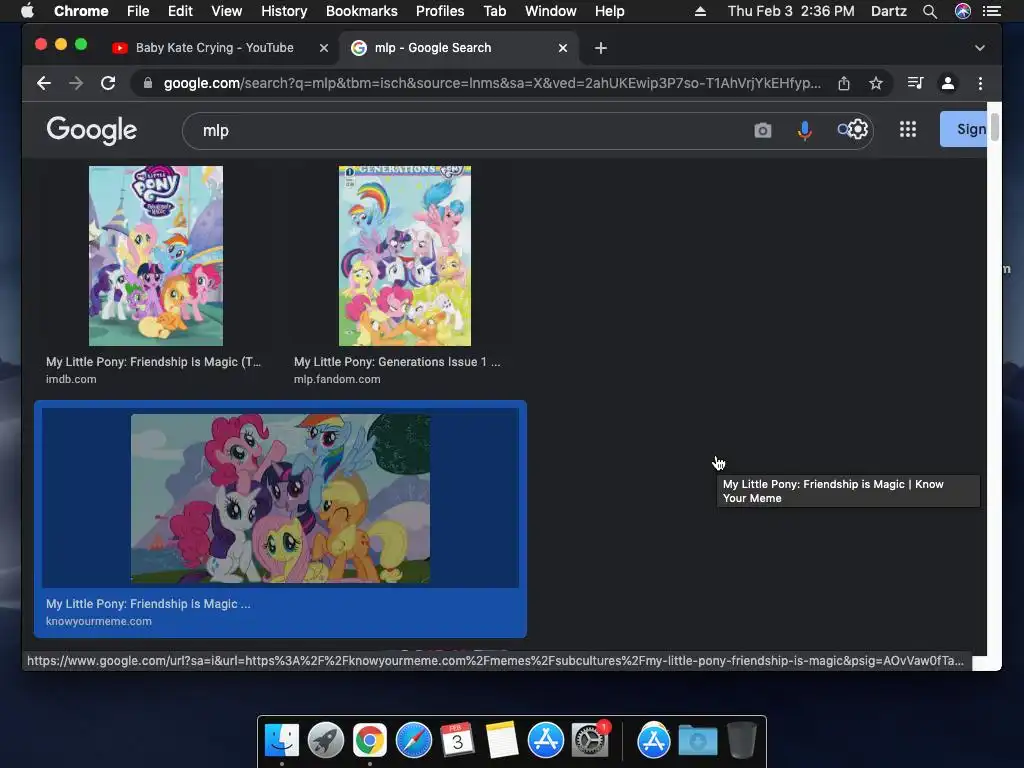1024x768 pixels.
Task: Search by image with the camera icon
Action: tap(763, 131)
